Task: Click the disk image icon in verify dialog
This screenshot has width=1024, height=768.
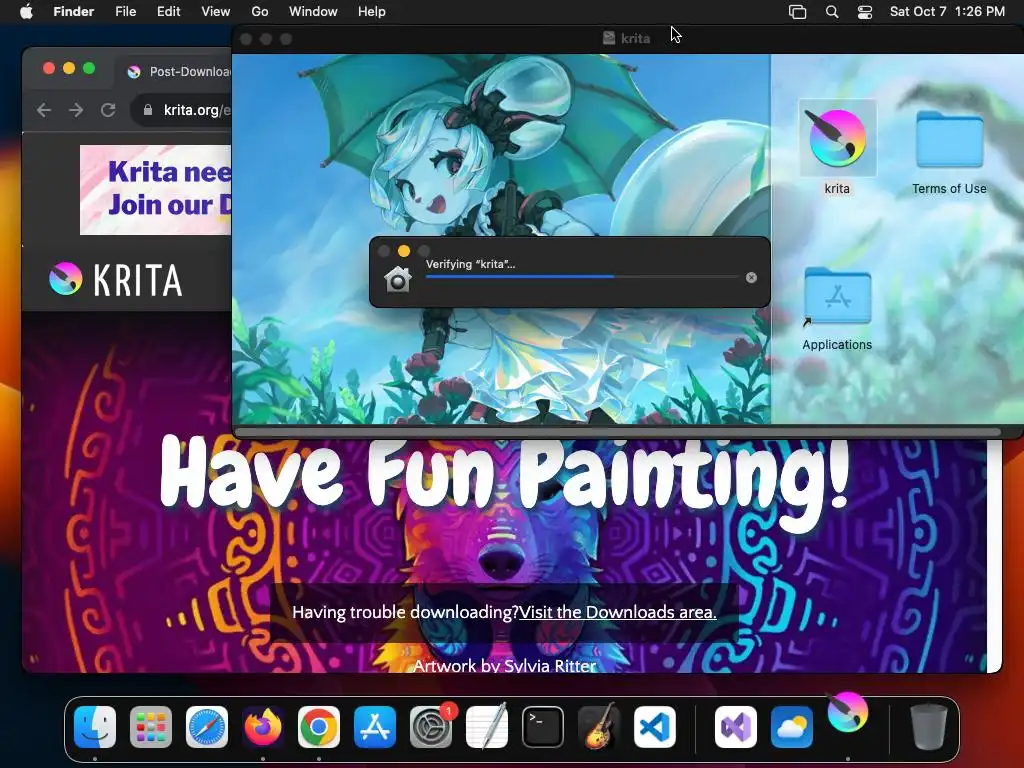Action: [x=398, y=279]
